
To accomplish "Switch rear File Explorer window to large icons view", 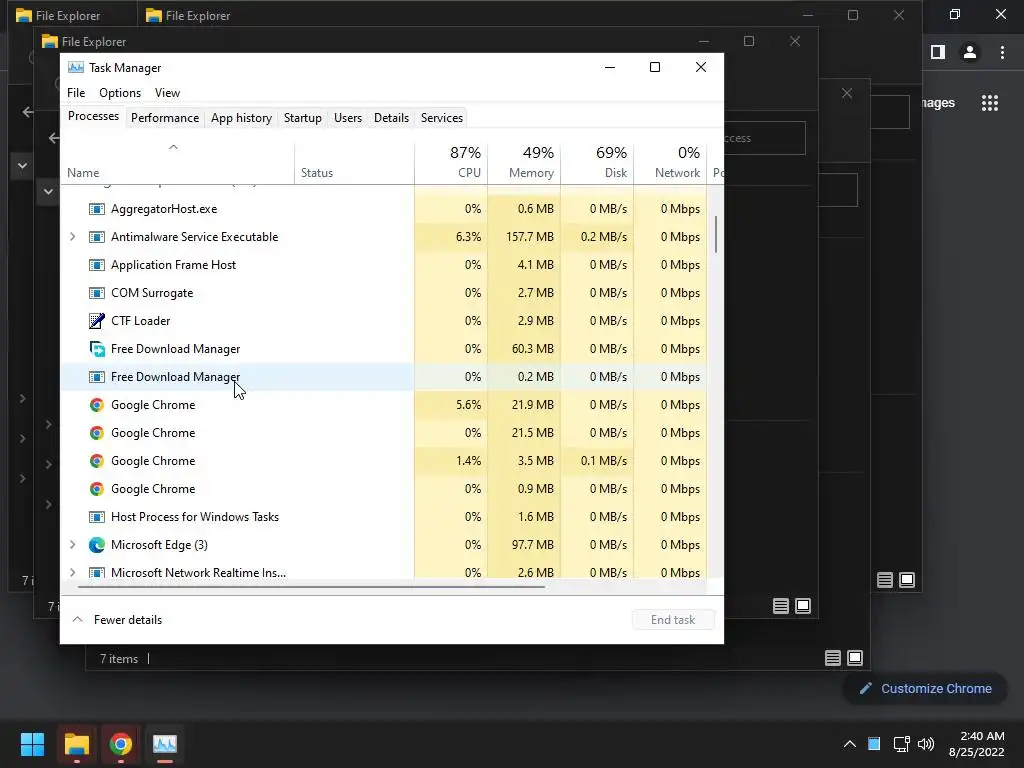I will coord(907,580).
